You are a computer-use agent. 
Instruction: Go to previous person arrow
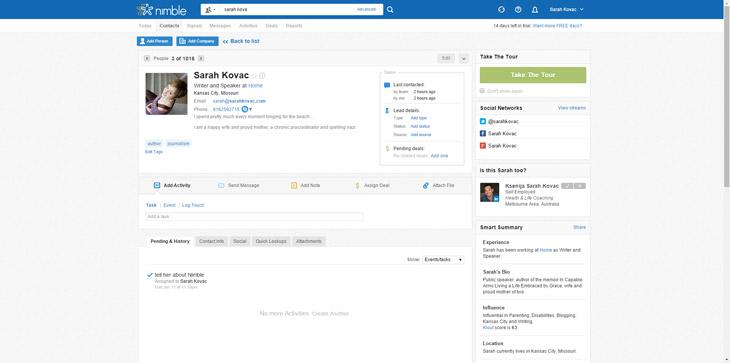pyautogui.click(x=147, y=59)
